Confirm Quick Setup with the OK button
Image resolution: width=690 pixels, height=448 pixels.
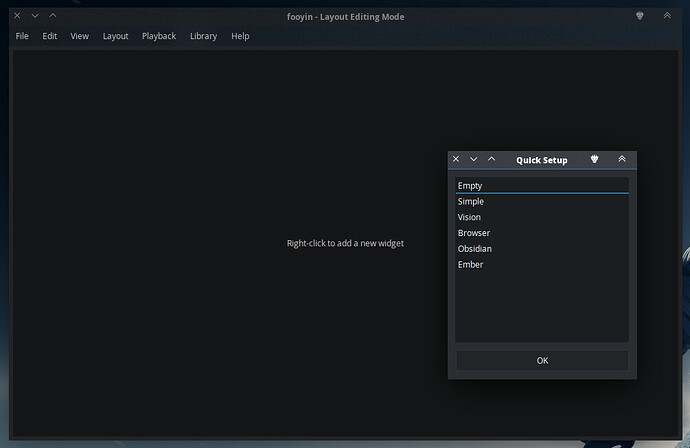coord(542,360)
